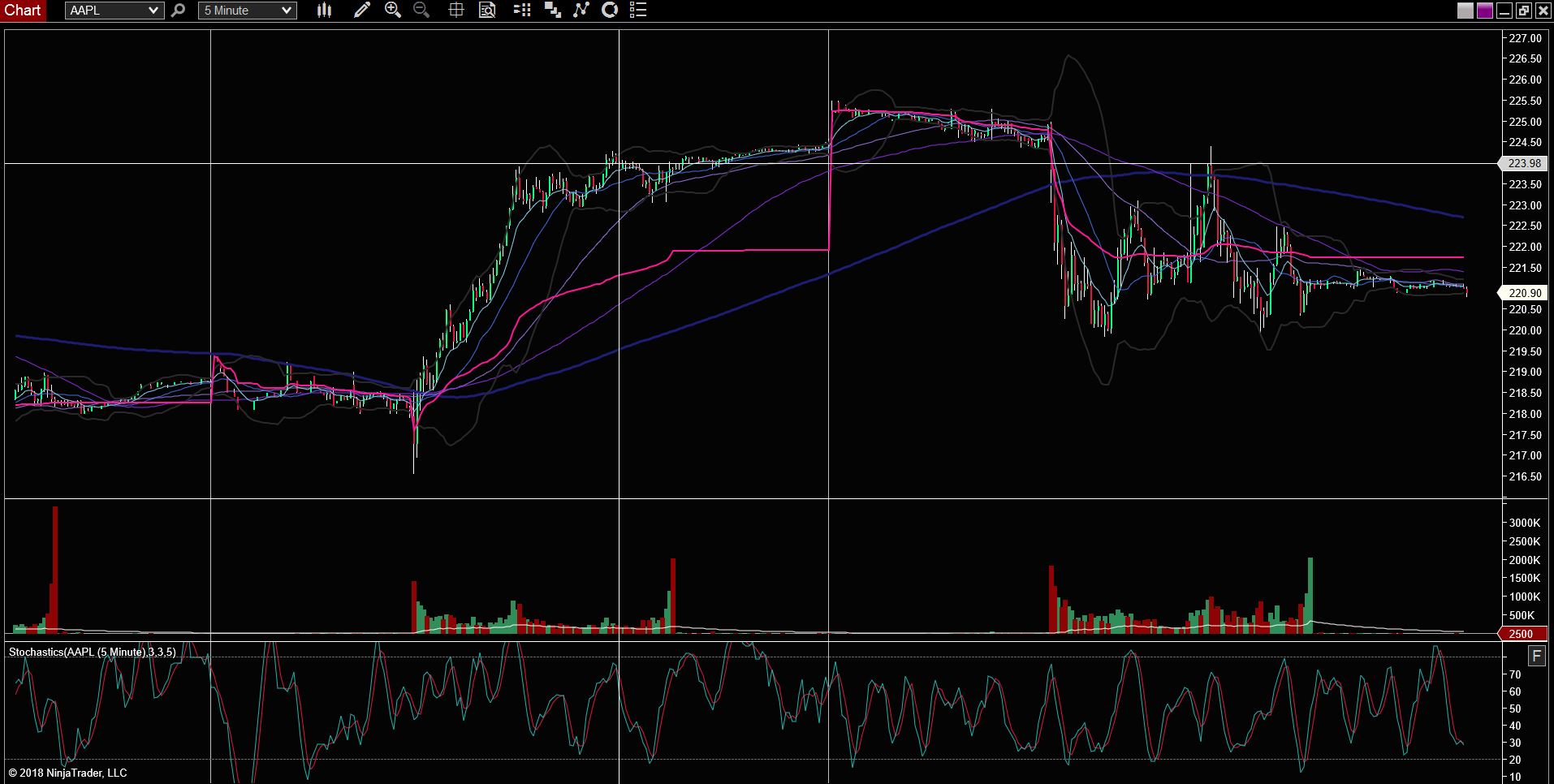Screen dimensions: 1554x784
Task: Open the candlestick bar style menu
Action: coord(325,11)
